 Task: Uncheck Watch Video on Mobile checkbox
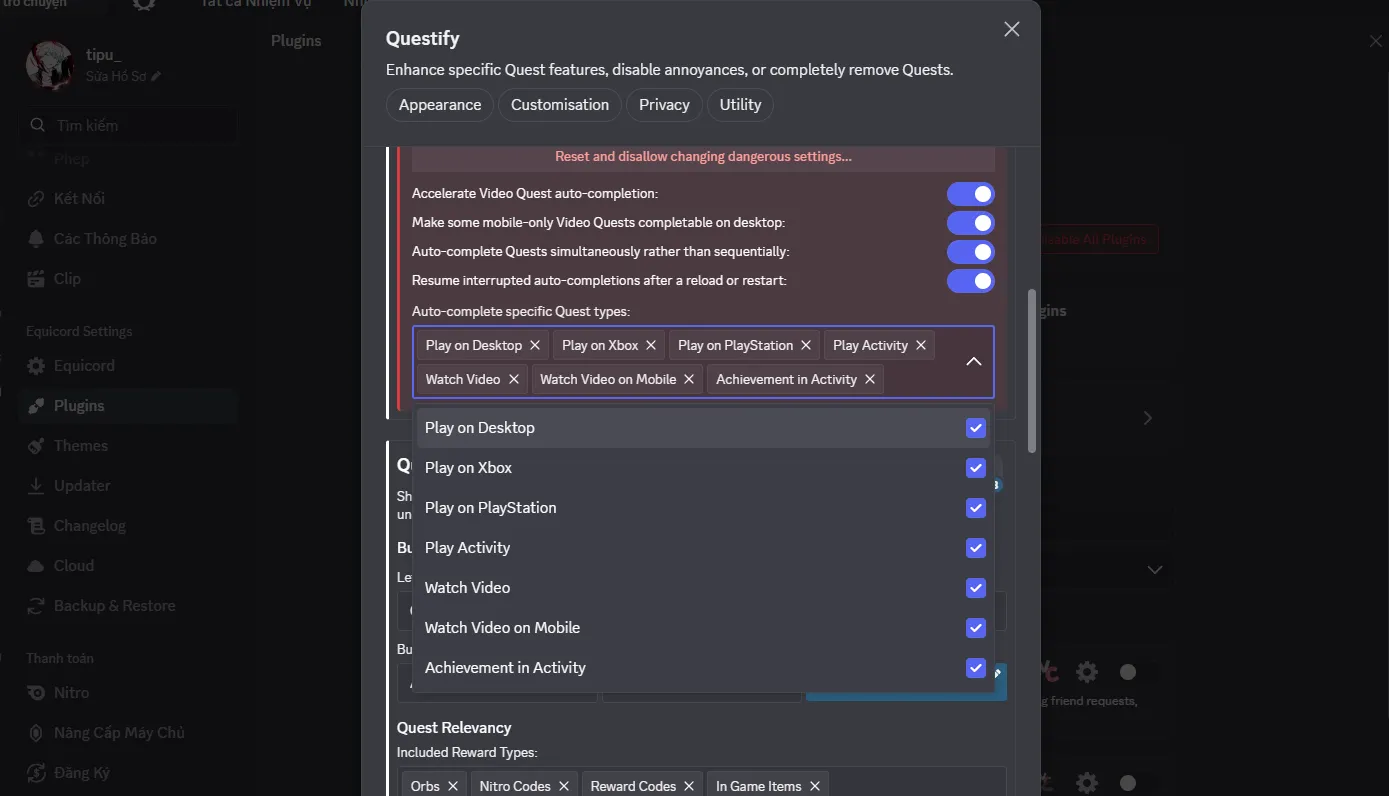976,628
